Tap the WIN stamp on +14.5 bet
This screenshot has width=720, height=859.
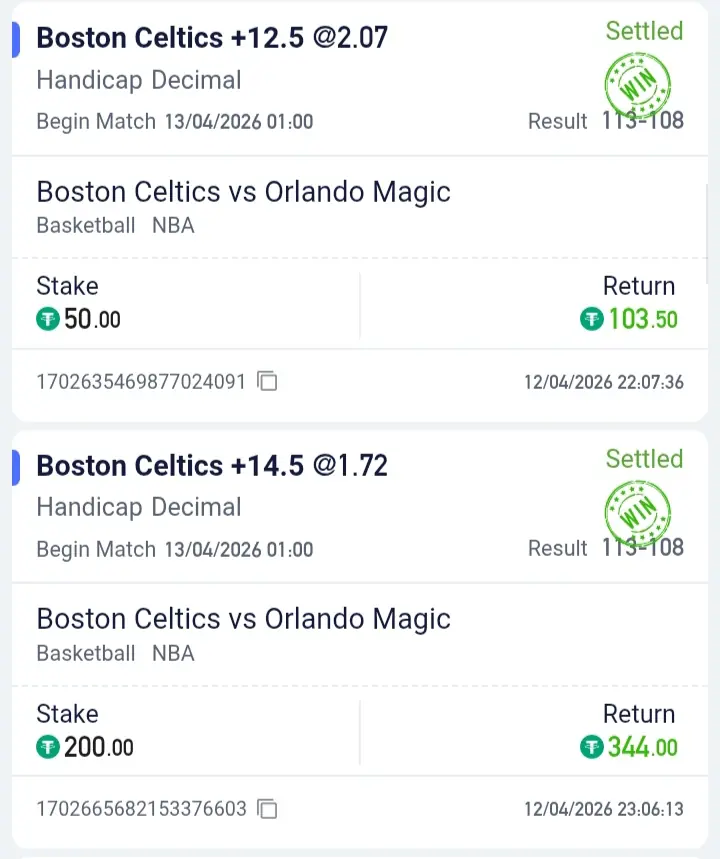(x=637, y=512)
